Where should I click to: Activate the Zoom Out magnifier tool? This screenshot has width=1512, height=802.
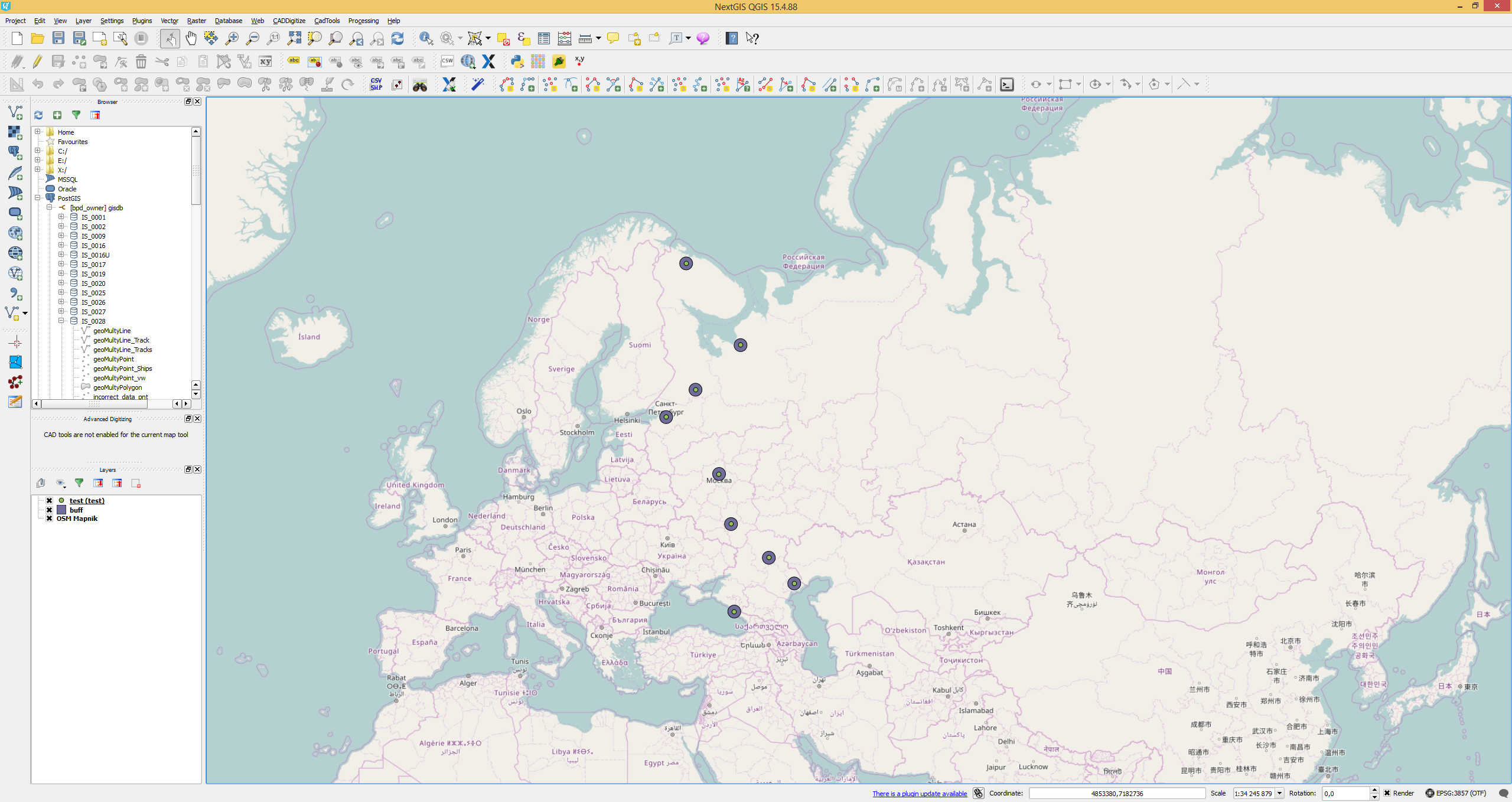point(252,38)
